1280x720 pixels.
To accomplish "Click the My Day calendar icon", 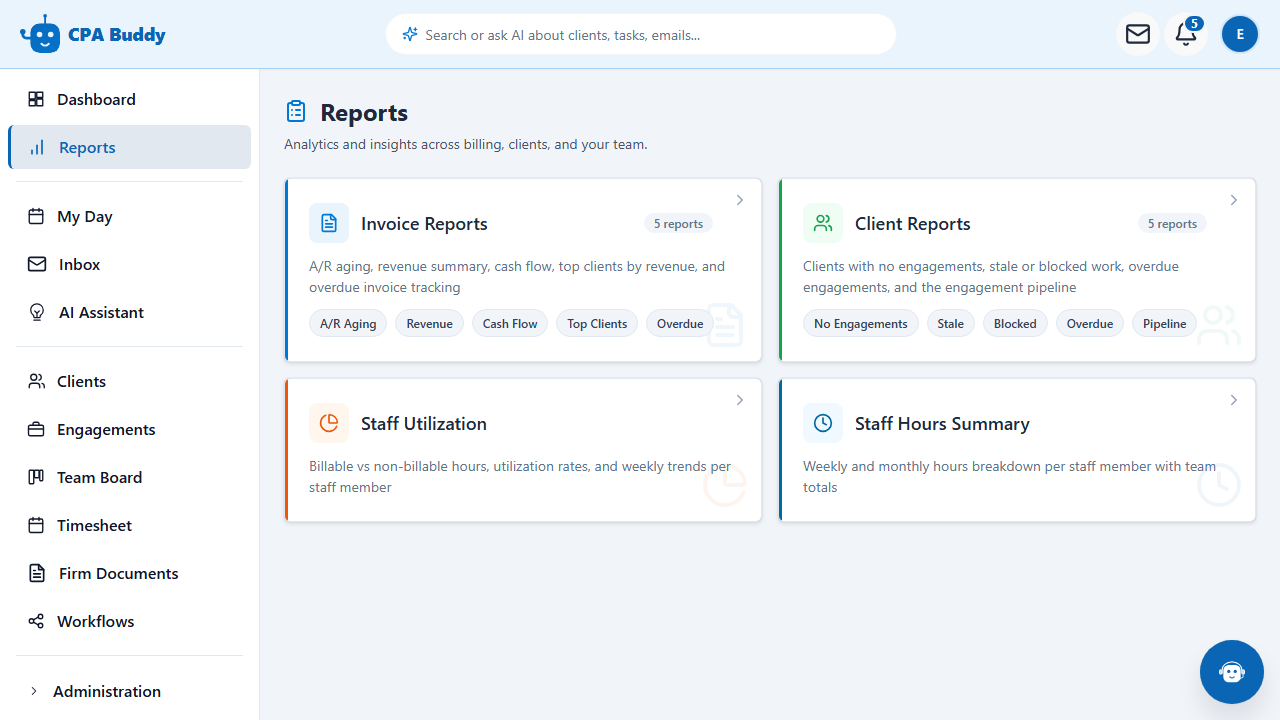I will click(x=36, y=216).
